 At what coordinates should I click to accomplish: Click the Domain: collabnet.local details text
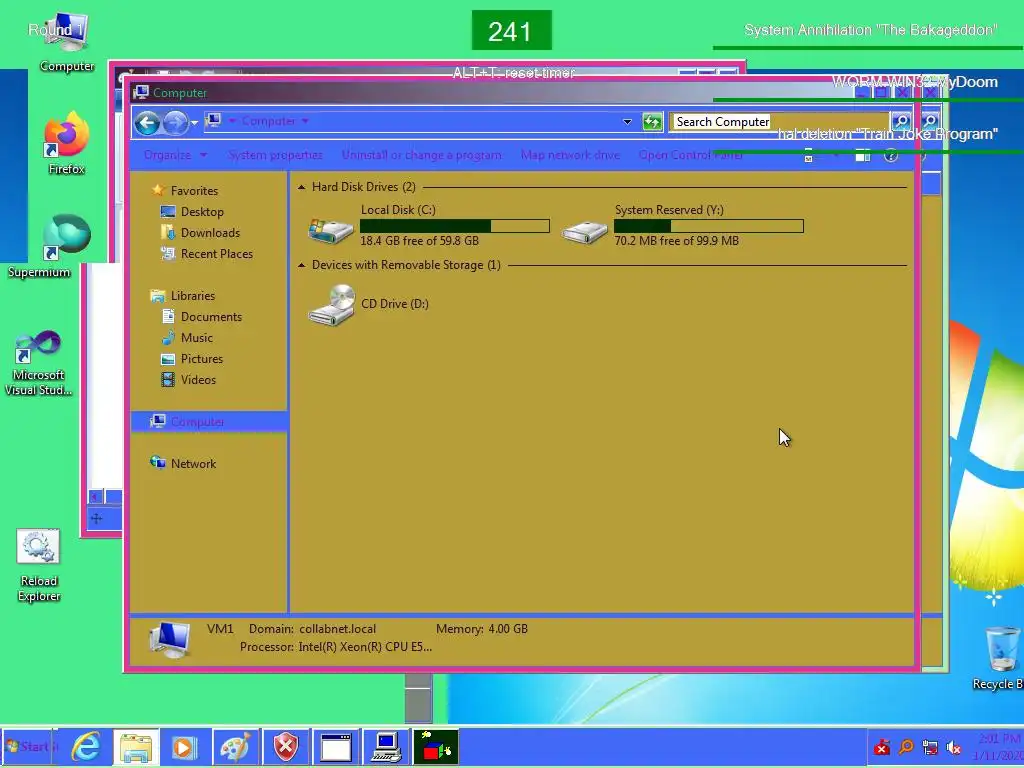pyautogui.click(x=312, y=629)
